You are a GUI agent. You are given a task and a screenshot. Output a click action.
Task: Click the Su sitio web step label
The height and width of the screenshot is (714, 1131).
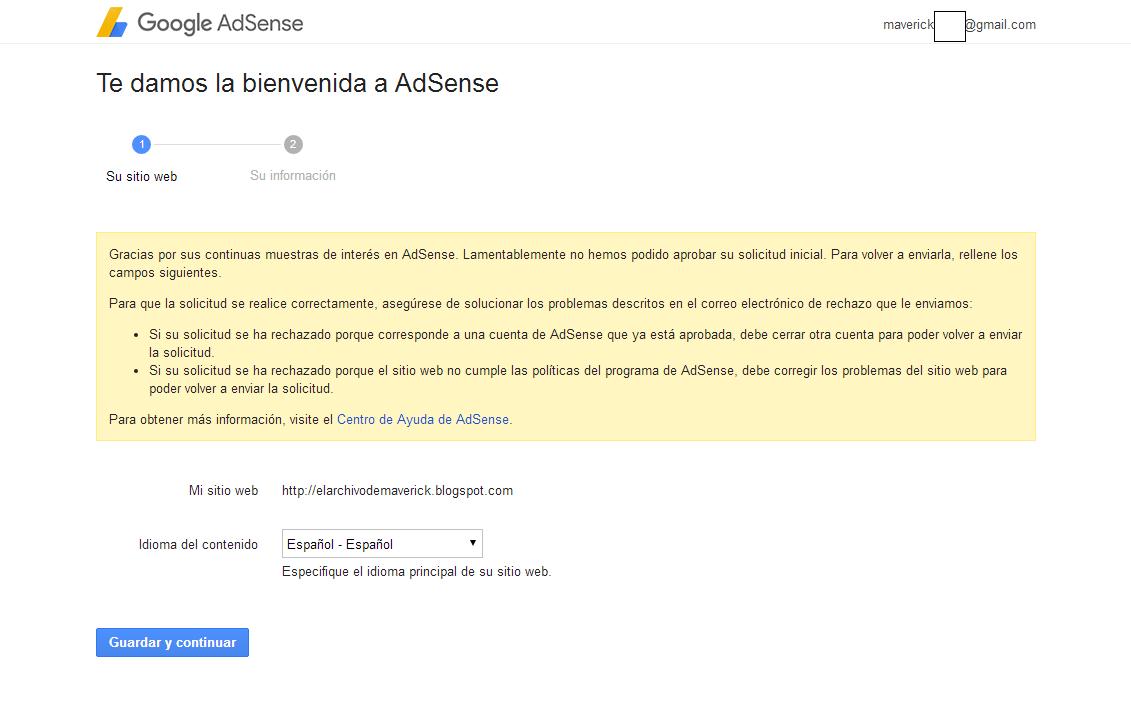(x=141, y=177)
